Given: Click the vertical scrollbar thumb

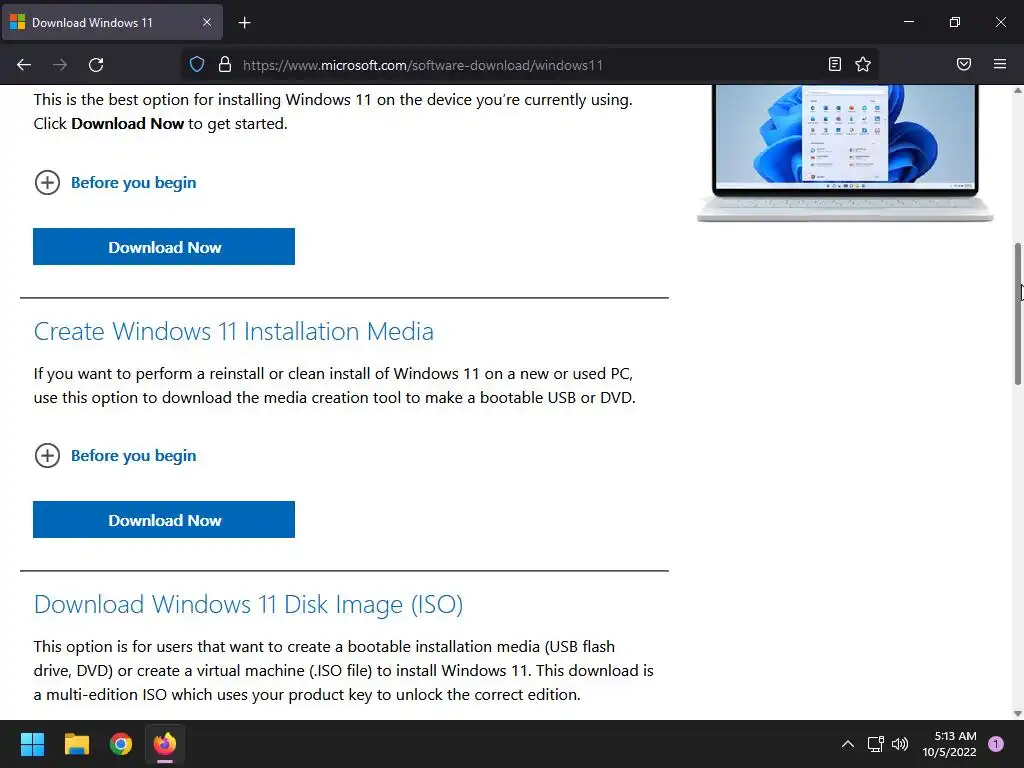Looking at the screenshot, I should [1018, 313].
